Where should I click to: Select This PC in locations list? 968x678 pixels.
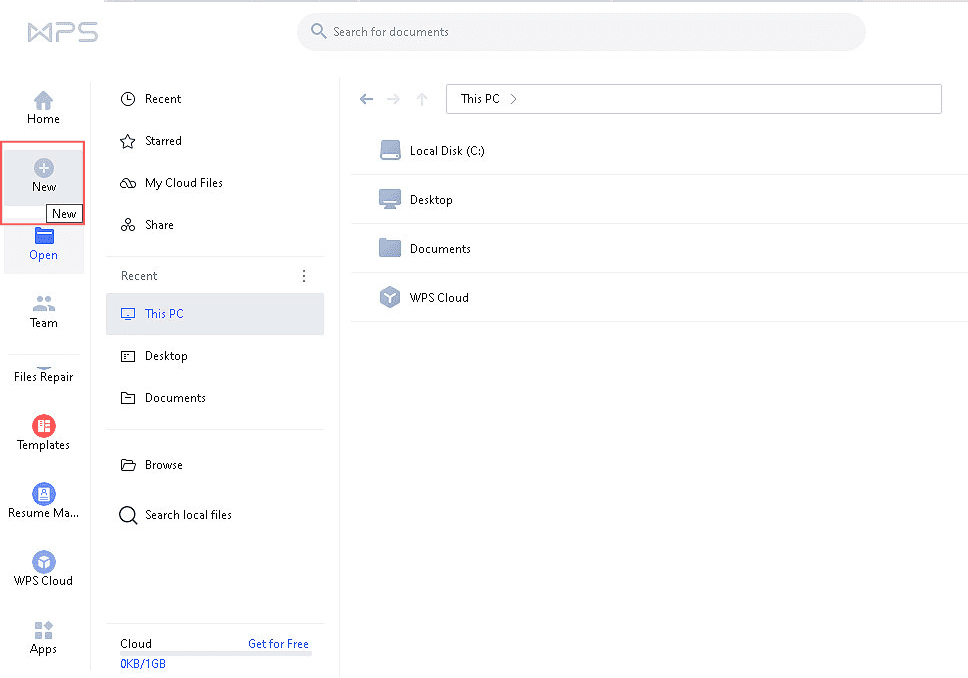[x=215, y=314]
